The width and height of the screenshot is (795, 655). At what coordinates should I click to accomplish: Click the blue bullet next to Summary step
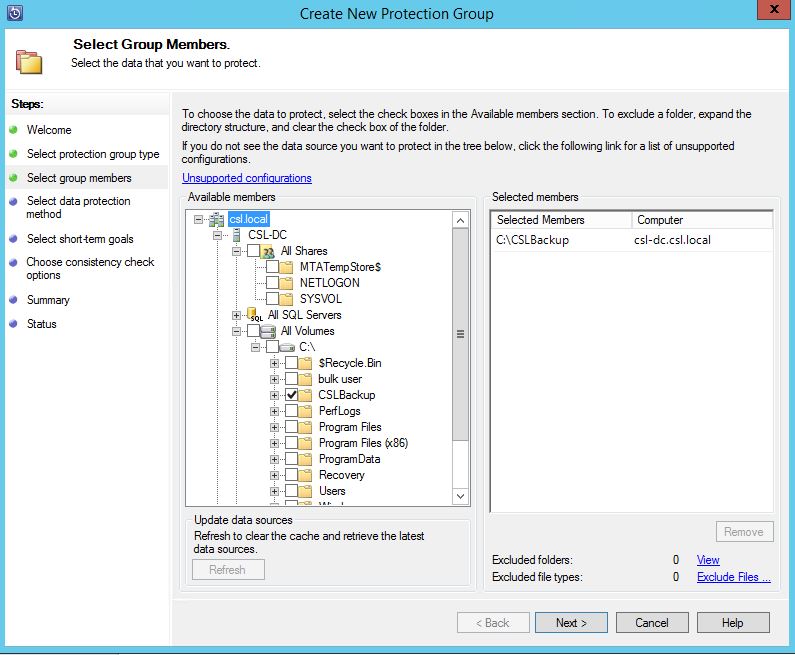click(x=14, y=300)
